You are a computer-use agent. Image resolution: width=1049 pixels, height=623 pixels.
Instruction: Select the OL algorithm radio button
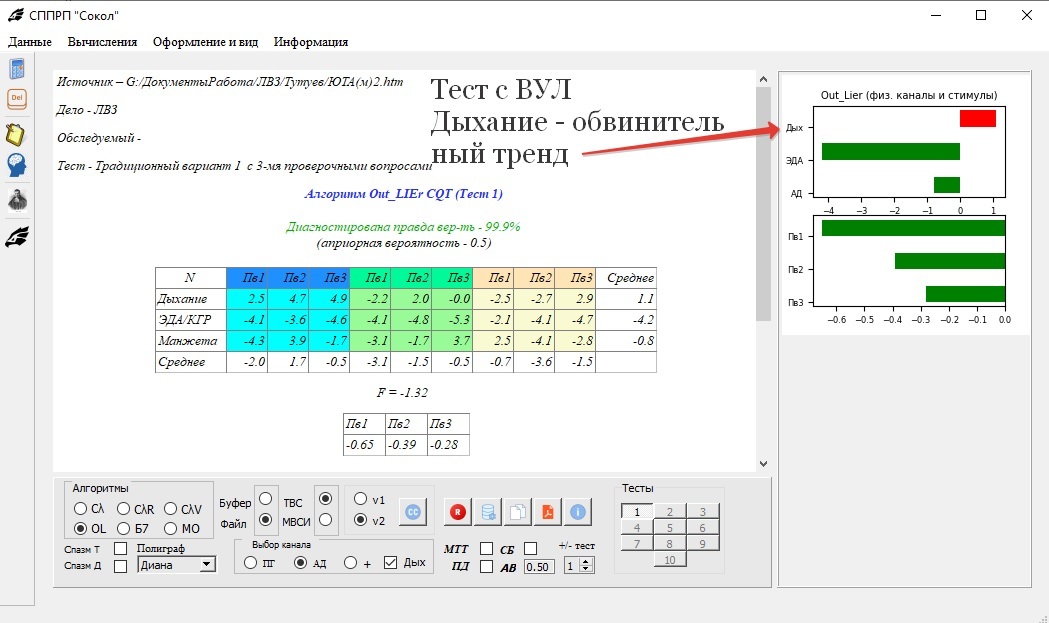coord(79,529)
